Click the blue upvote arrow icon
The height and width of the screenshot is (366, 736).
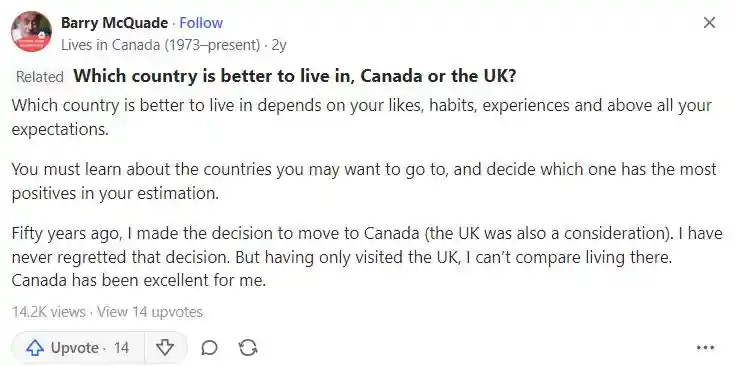coord(35,348)
